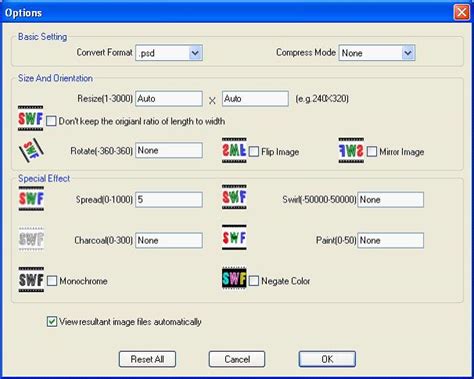The height and width of the screenshot is (379, 474).
Task: Check the Mirror Image option
Action: click(x=372, y=152)
